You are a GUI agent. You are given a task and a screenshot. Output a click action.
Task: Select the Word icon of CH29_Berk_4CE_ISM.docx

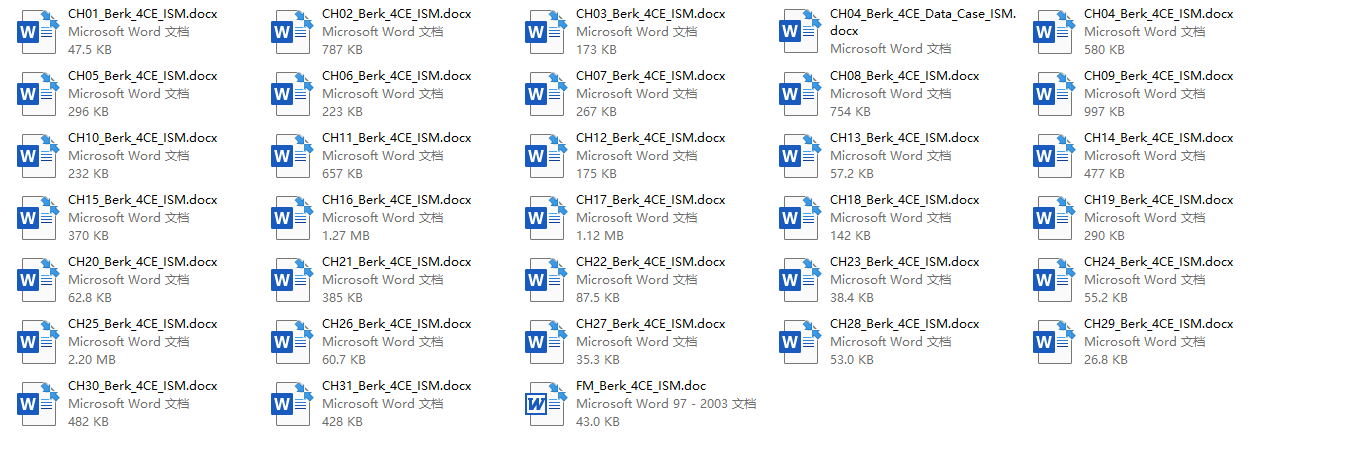coord(1055,342)
